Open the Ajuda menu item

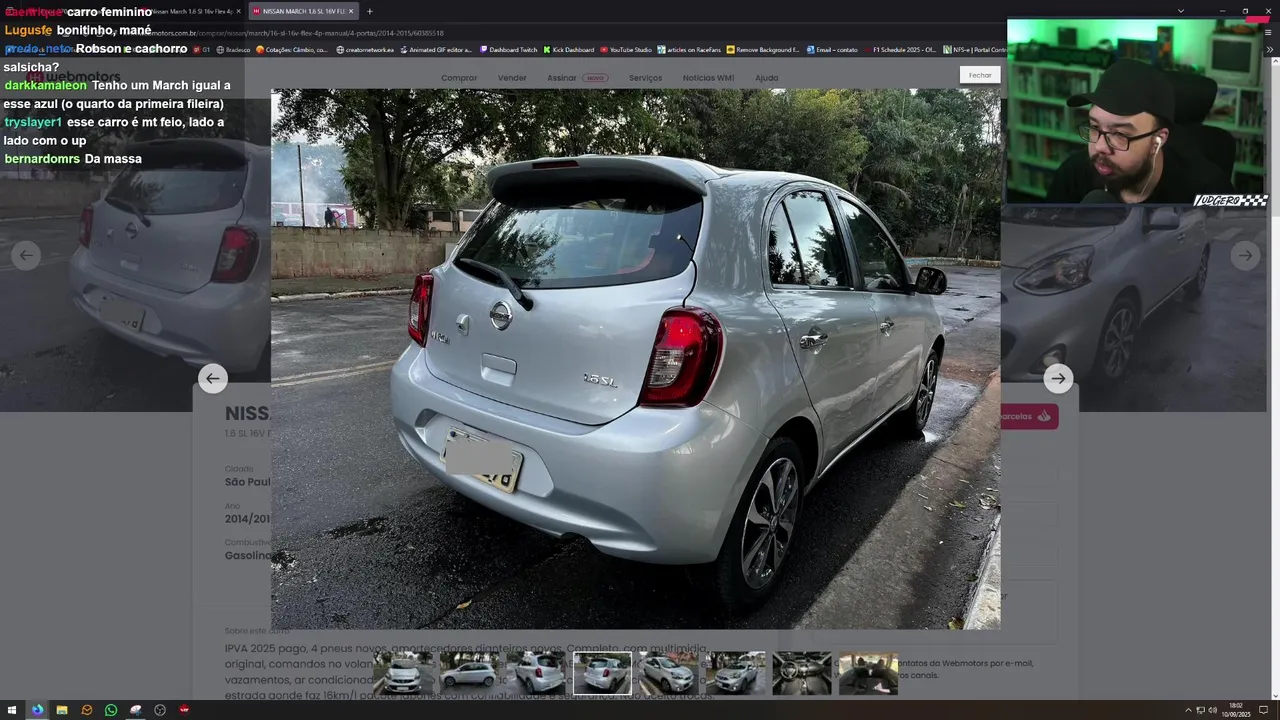[x=766, y=78]
